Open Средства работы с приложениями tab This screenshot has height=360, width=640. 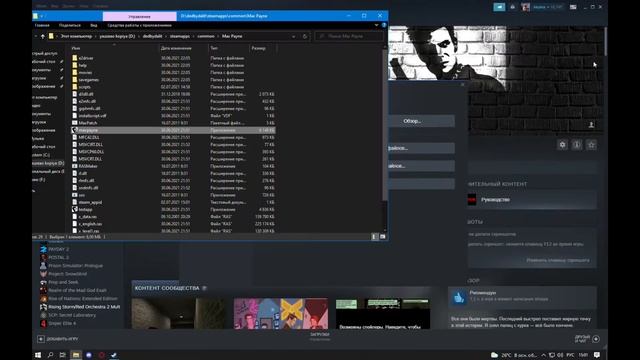point(140,25)
